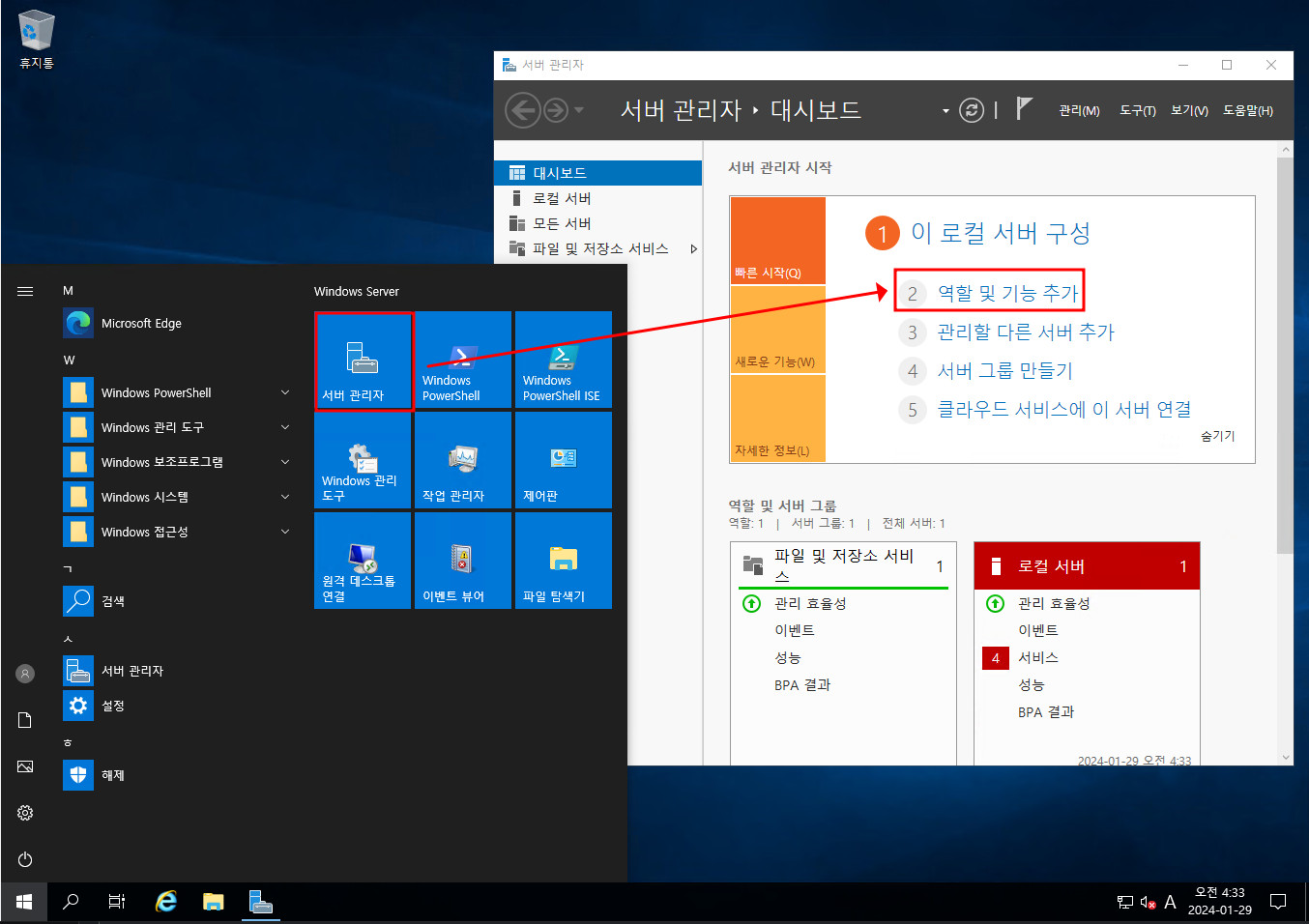Open the user account icon in Start rail
This screenshot has width=1309, height=924.
pyautogui.click(x=25, y=674)
